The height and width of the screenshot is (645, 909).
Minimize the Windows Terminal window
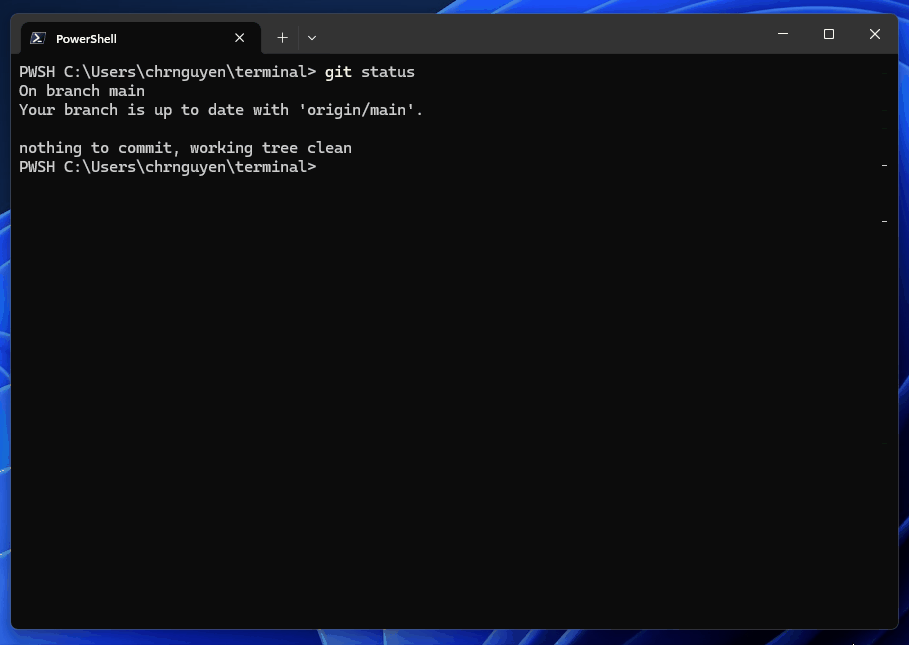(x=782, y=33)
